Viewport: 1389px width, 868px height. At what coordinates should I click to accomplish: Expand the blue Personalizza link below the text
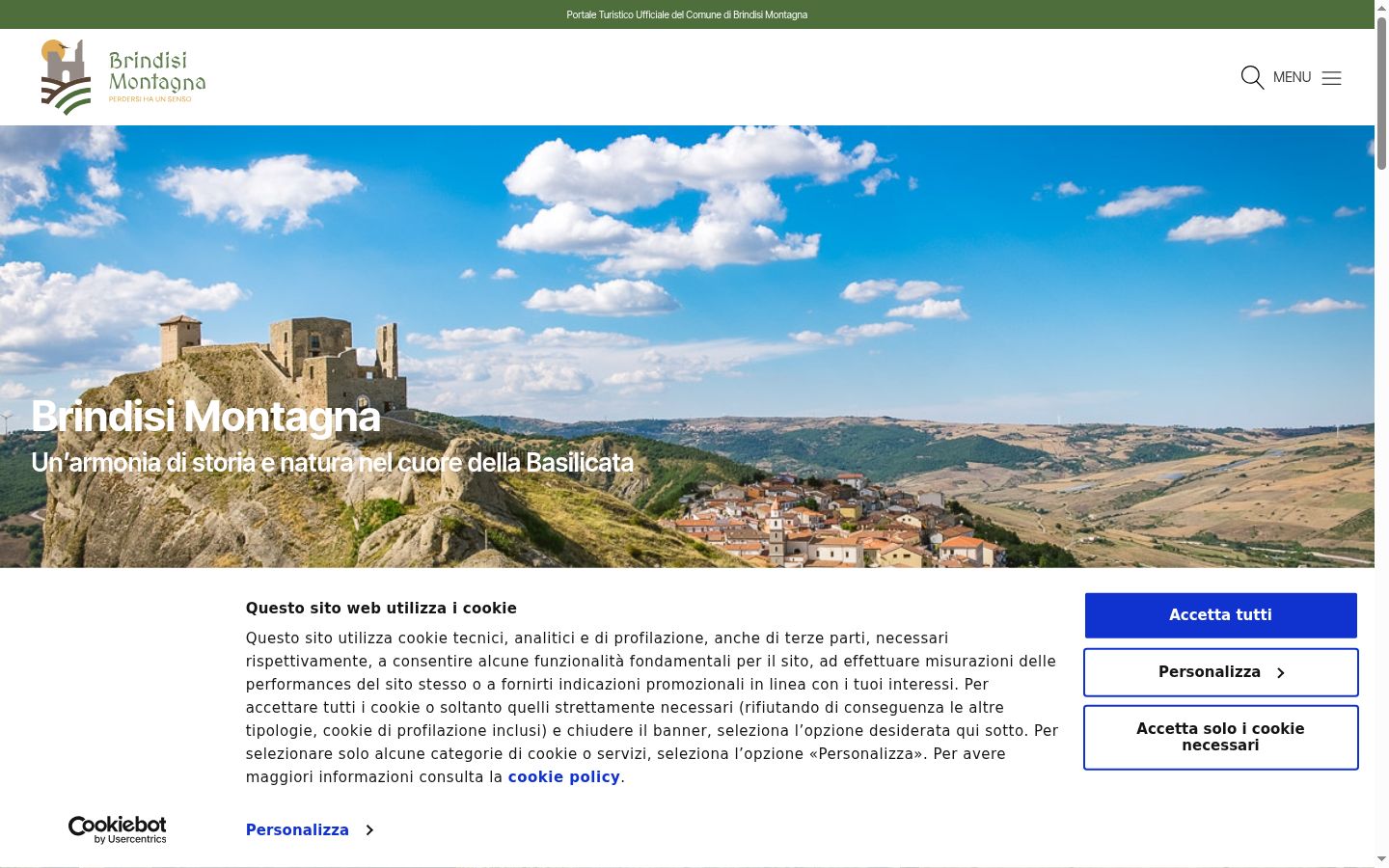(309, 830)
